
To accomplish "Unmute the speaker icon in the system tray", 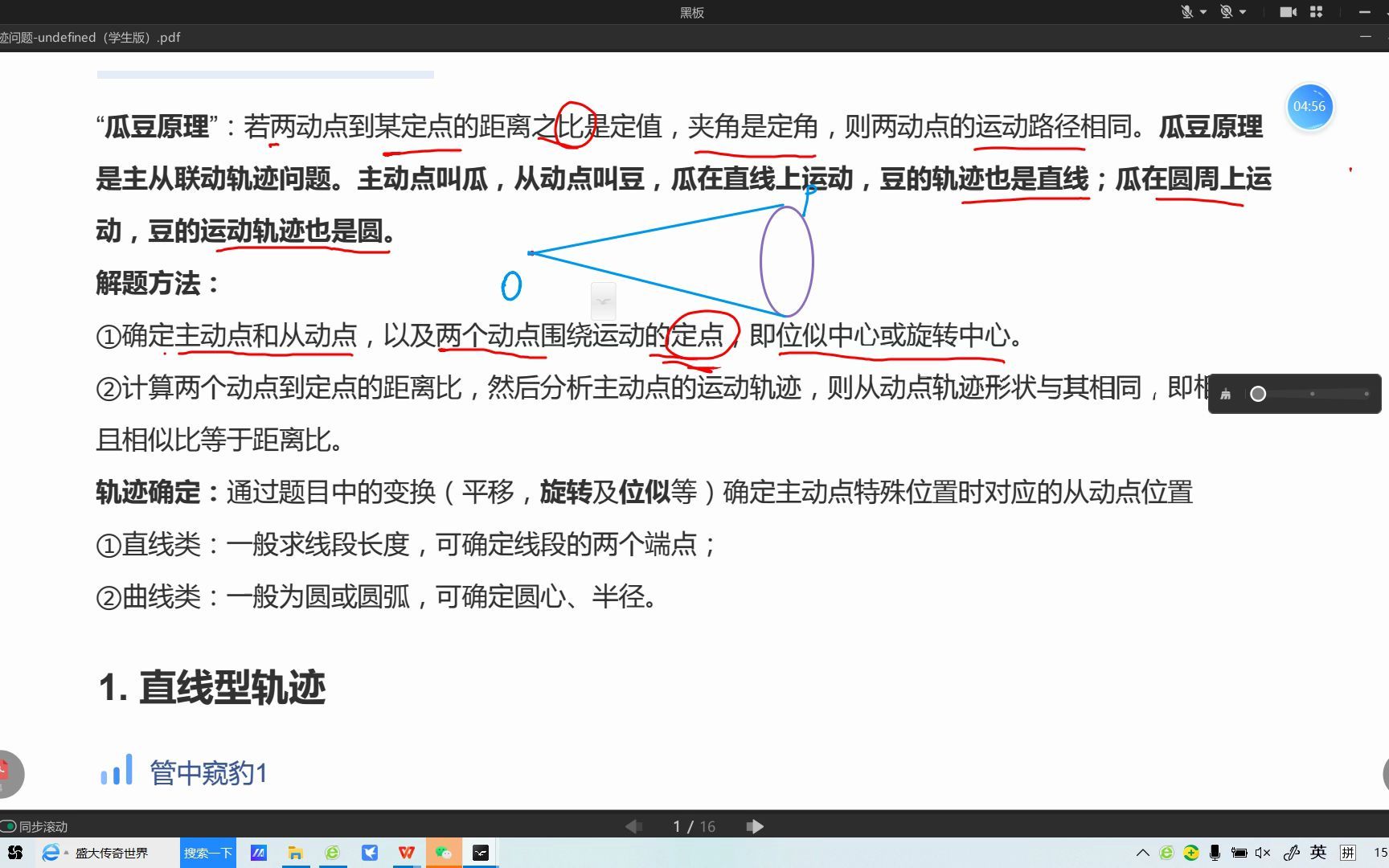I will [1264, 853].
